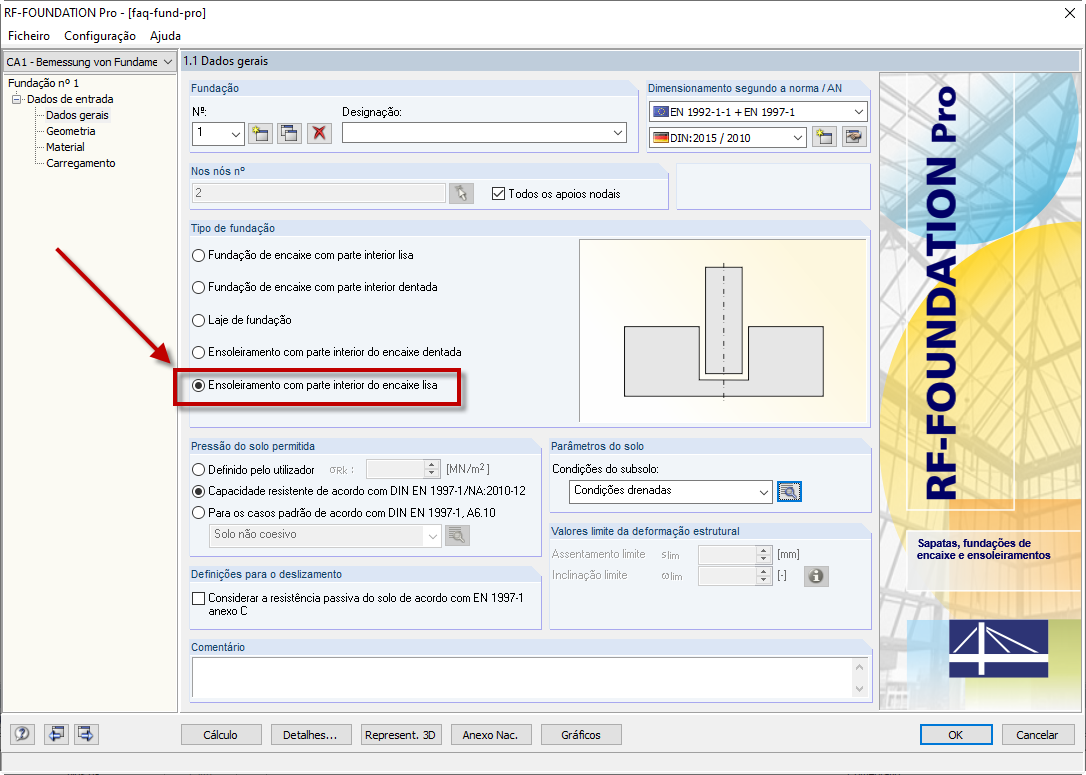Select Geometria in the tree
Viewport: 1086px width, 775px height.
click(71, 131)
